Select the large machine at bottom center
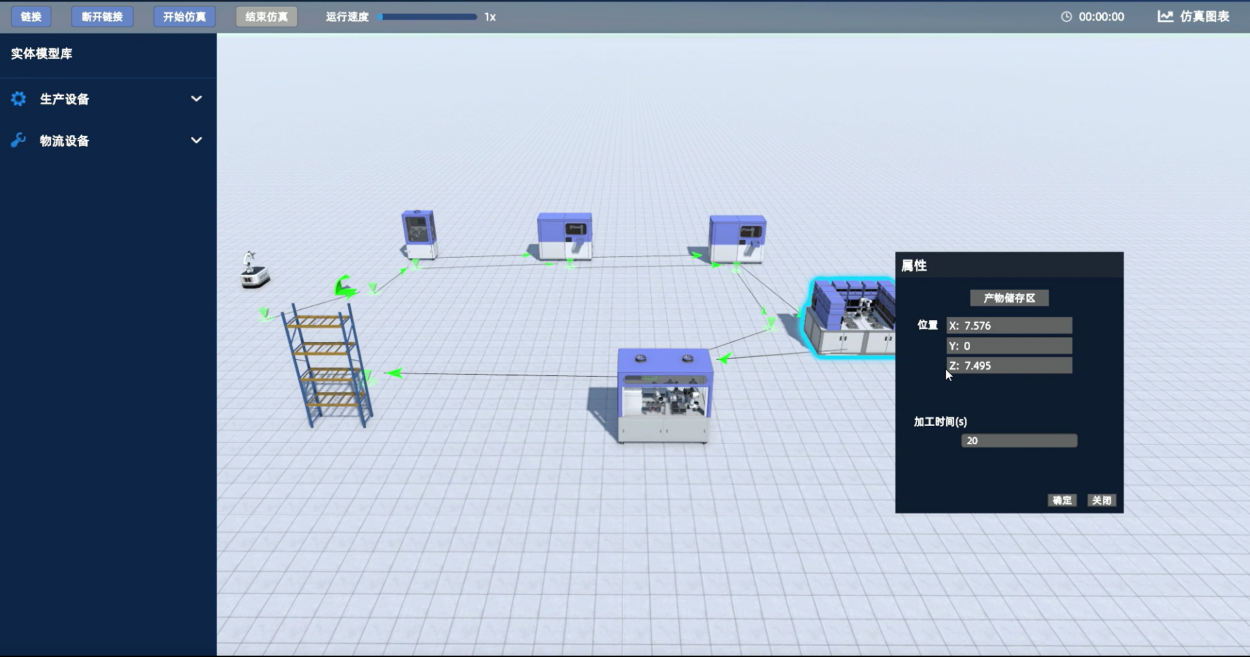 [x=664, y=395]
